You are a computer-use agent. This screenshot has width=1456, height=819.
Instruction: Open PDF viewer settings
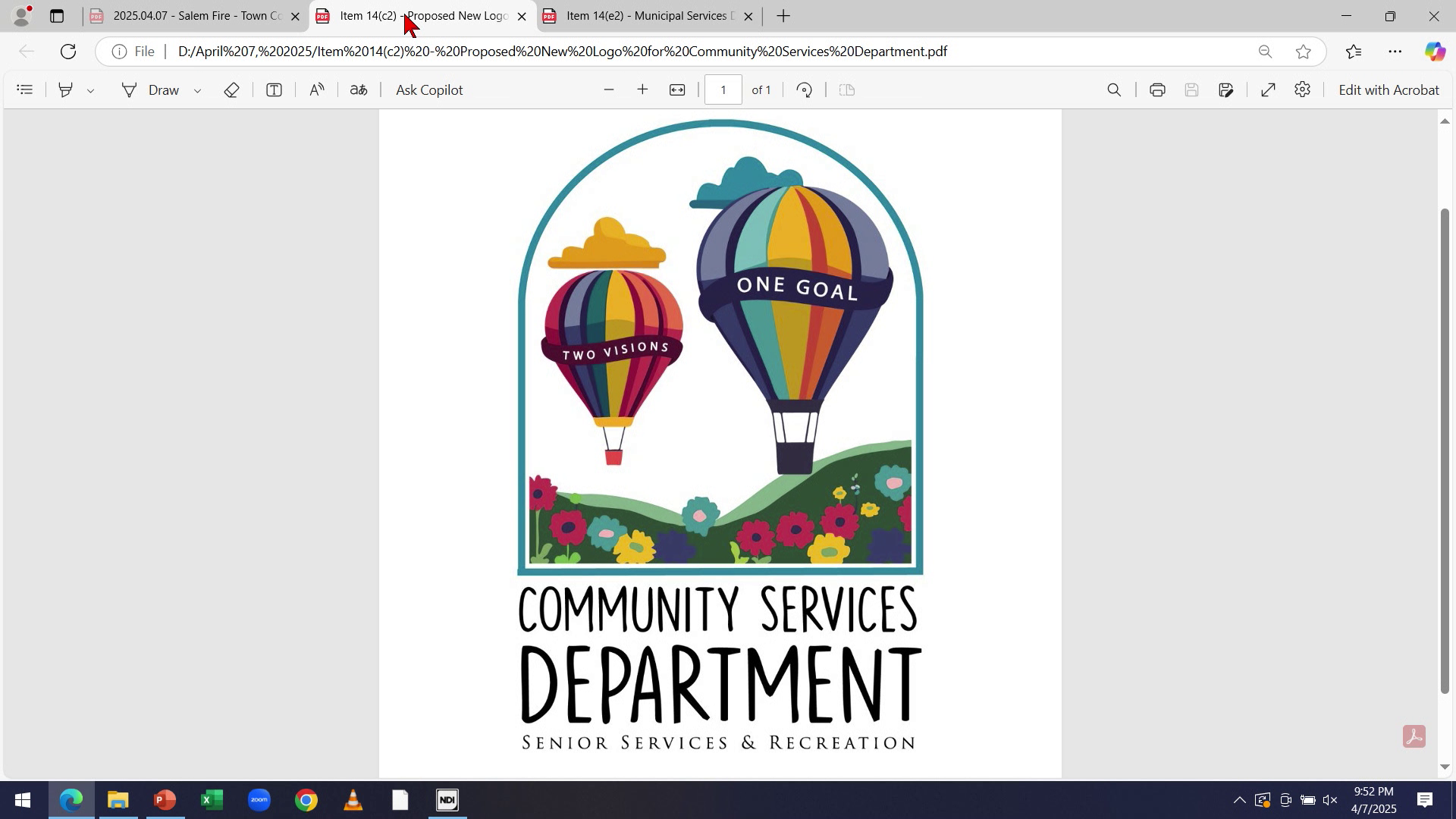point(1303,89)
